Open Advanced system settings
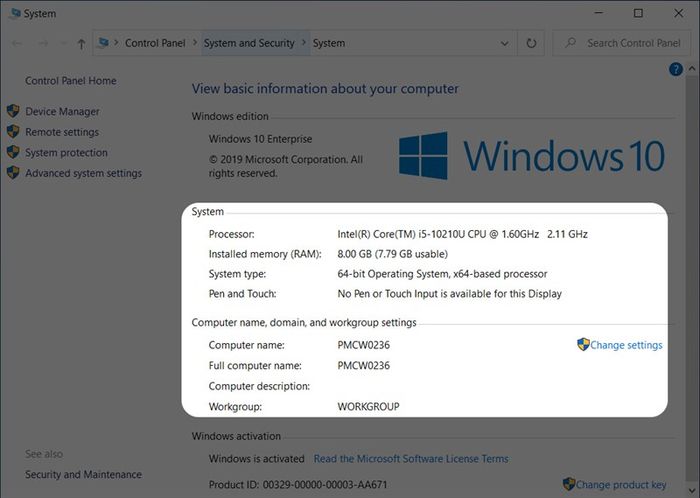The width and height of the screenshot is (700, 498). 83,173
